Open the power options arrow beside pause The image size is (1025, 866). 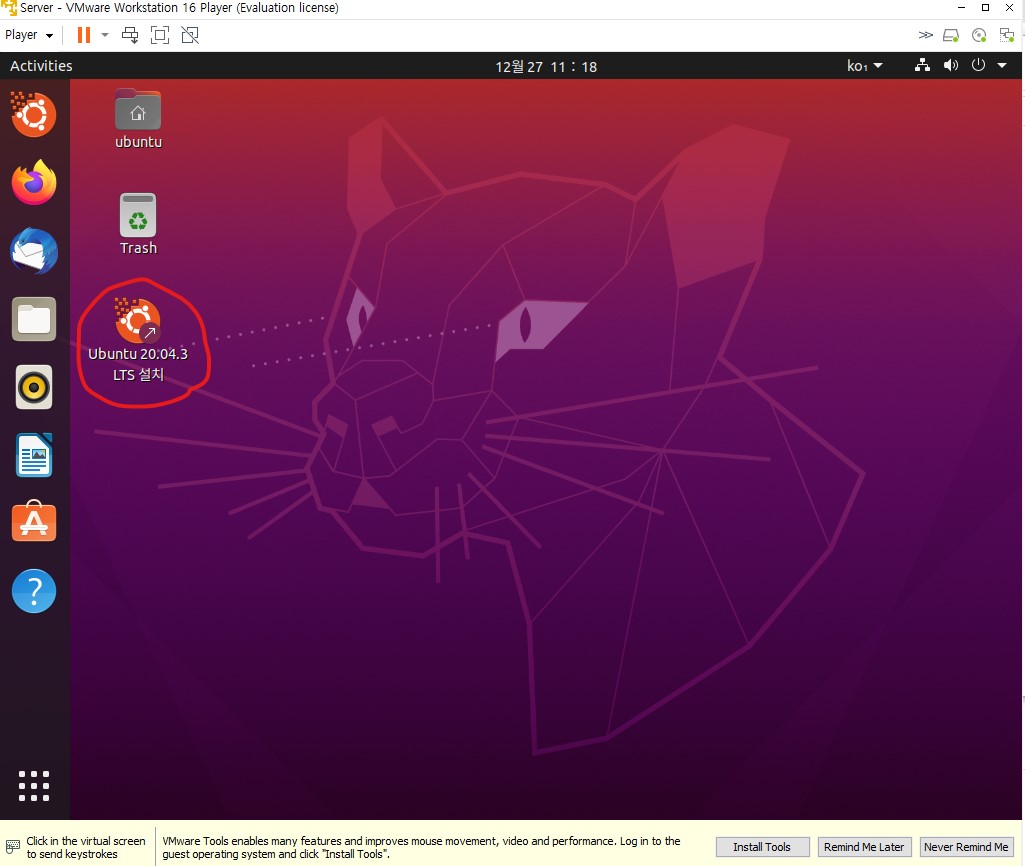[105, 35]
